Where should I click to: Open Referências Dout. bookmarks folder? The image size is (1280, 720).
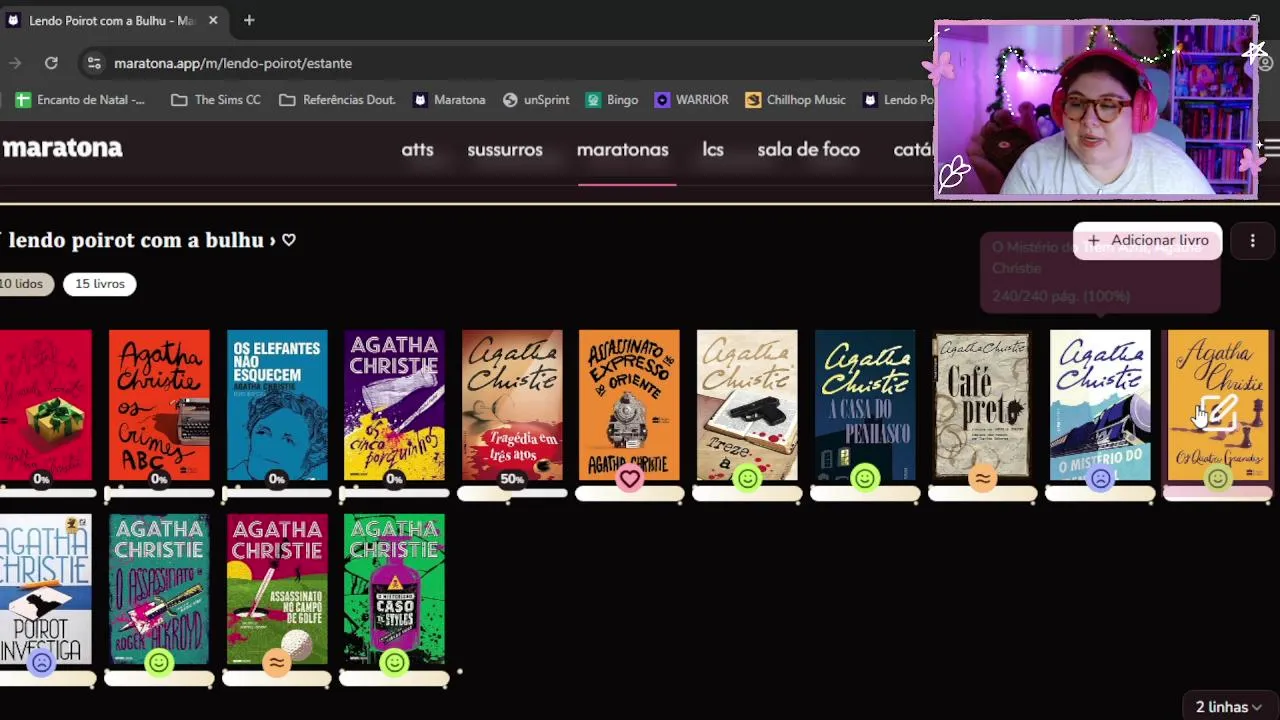[x=337, y=100]
